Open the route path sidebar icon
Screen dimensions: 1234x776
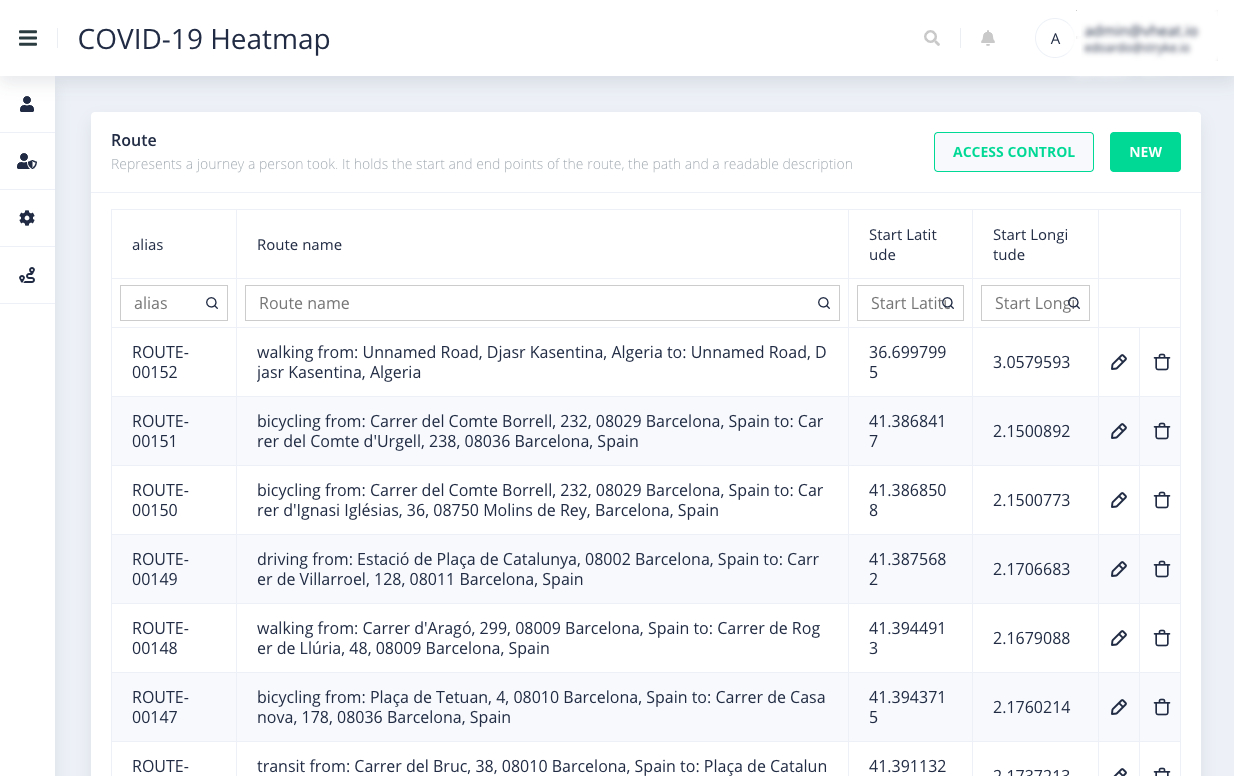[x=27, y=275]
